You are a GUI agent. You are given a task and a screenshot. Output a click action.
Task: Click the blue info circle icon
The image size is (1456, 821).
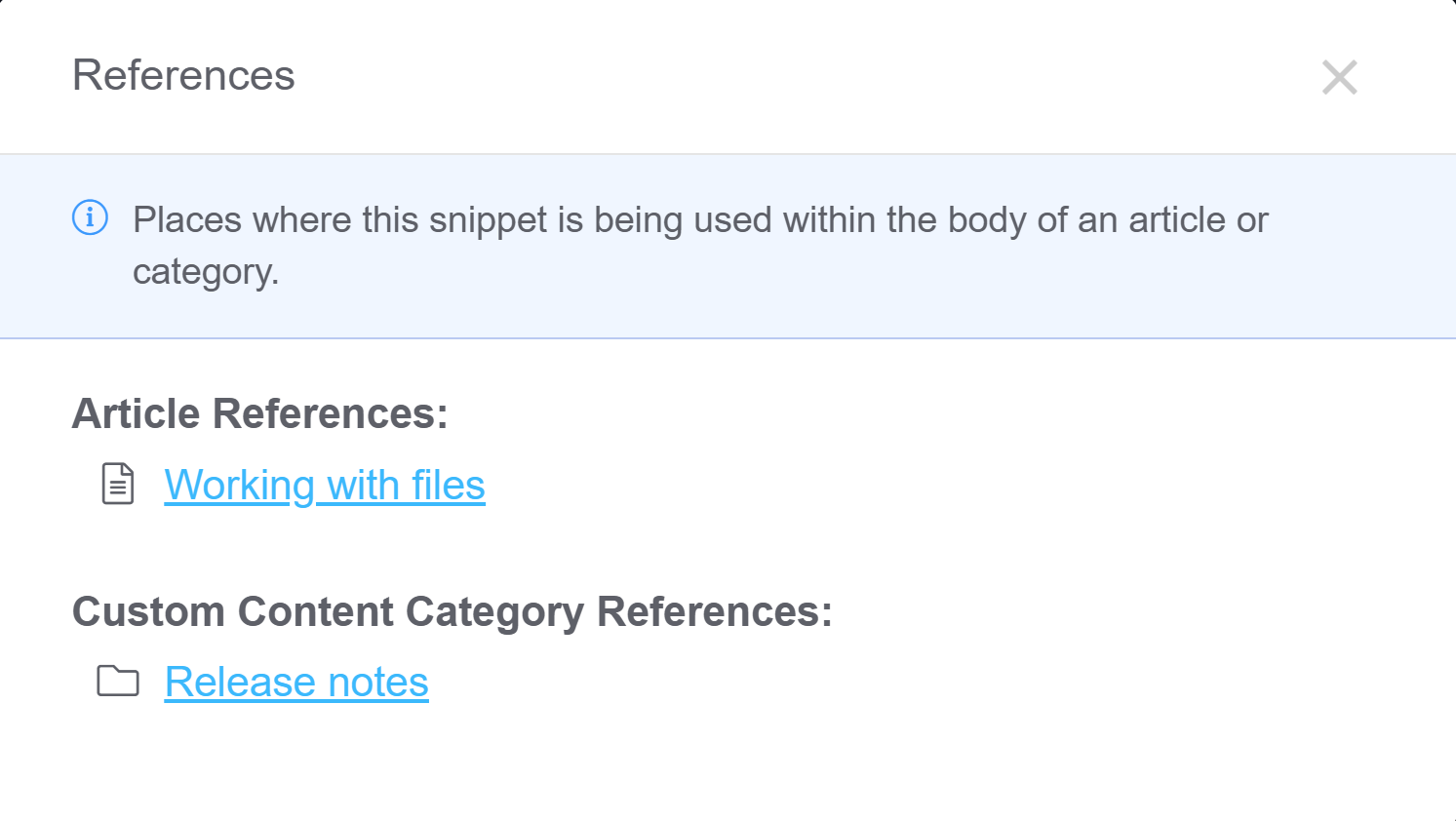pos(91,217)
